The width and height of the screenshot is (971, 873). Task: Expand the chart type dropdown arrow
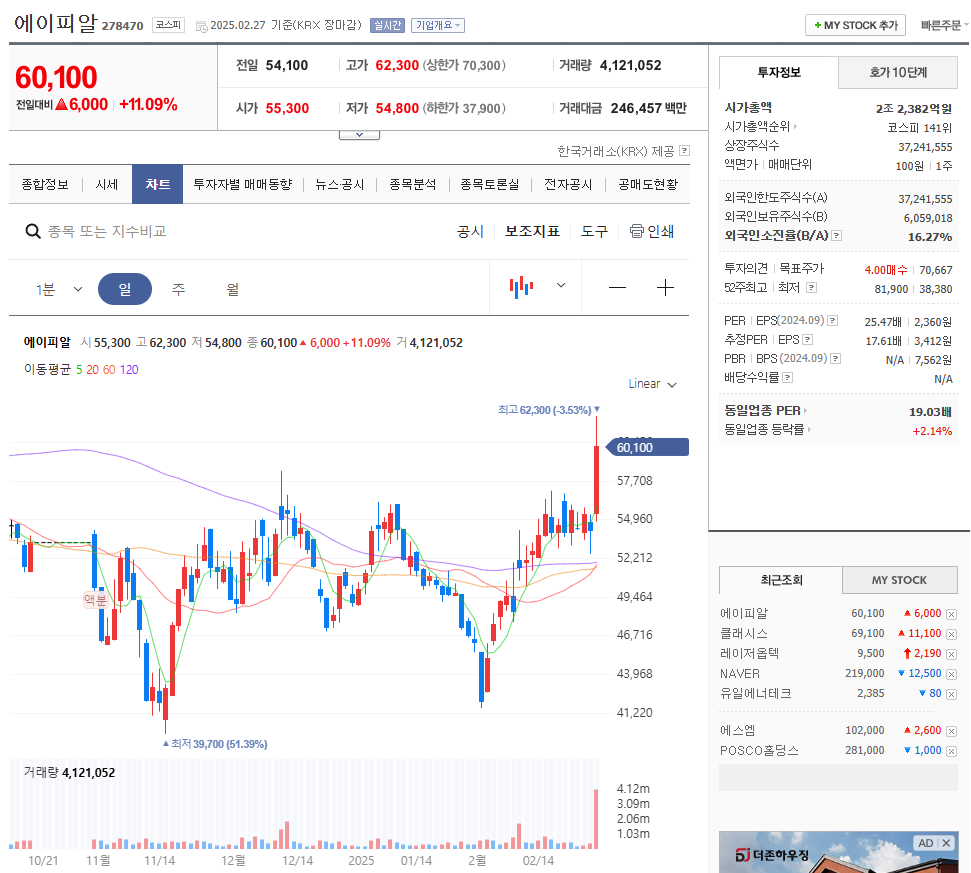click(561, 285)
